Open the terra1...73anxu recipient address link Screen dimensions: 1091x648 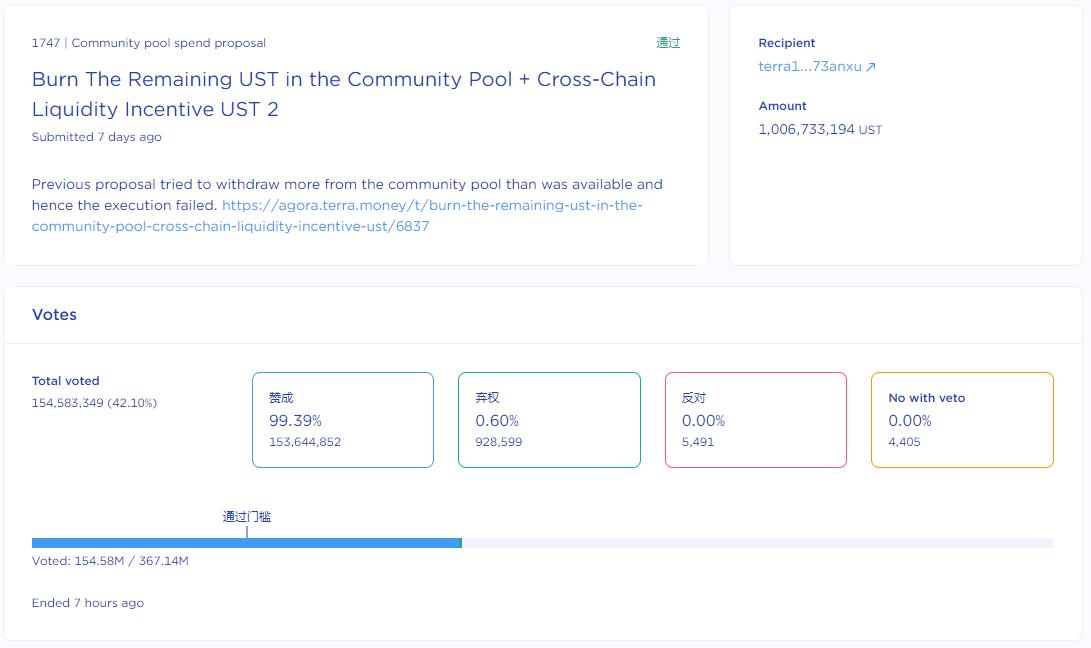[809, 67]
